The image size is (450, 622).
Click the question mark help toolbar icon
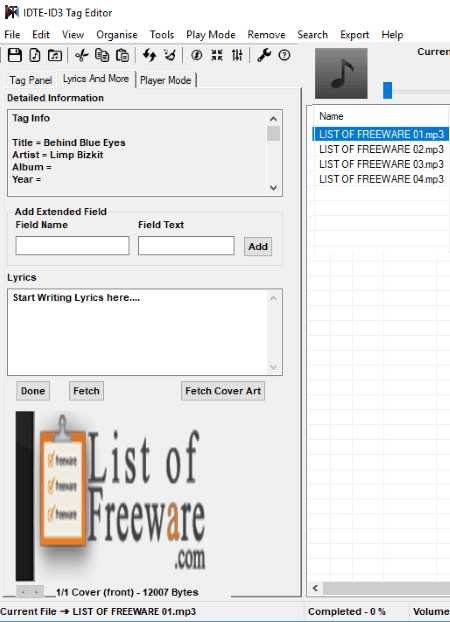(x=284, y=55)
